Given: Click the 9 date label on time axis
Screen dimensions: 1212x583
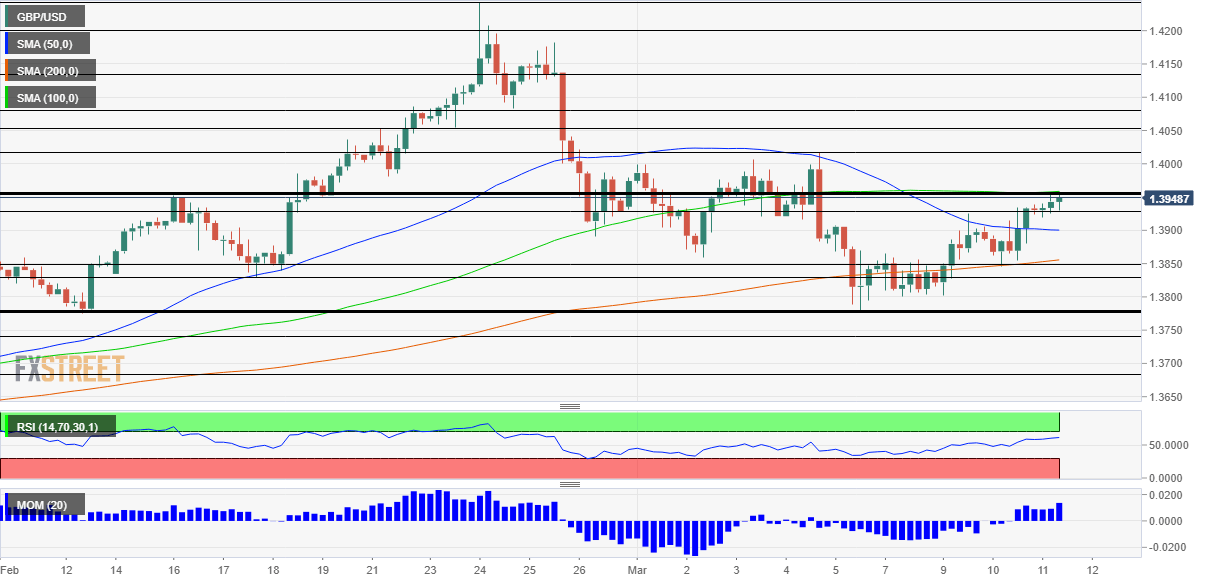Looking at the screenshot, I should click(x=943, y=569).
